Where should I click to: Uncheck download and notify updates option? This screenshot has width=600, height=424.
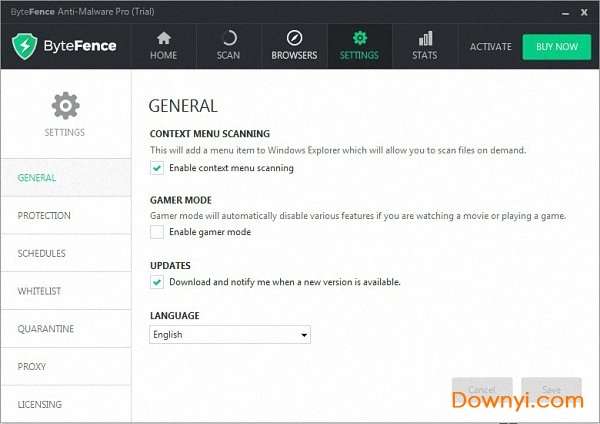point(157,282)
